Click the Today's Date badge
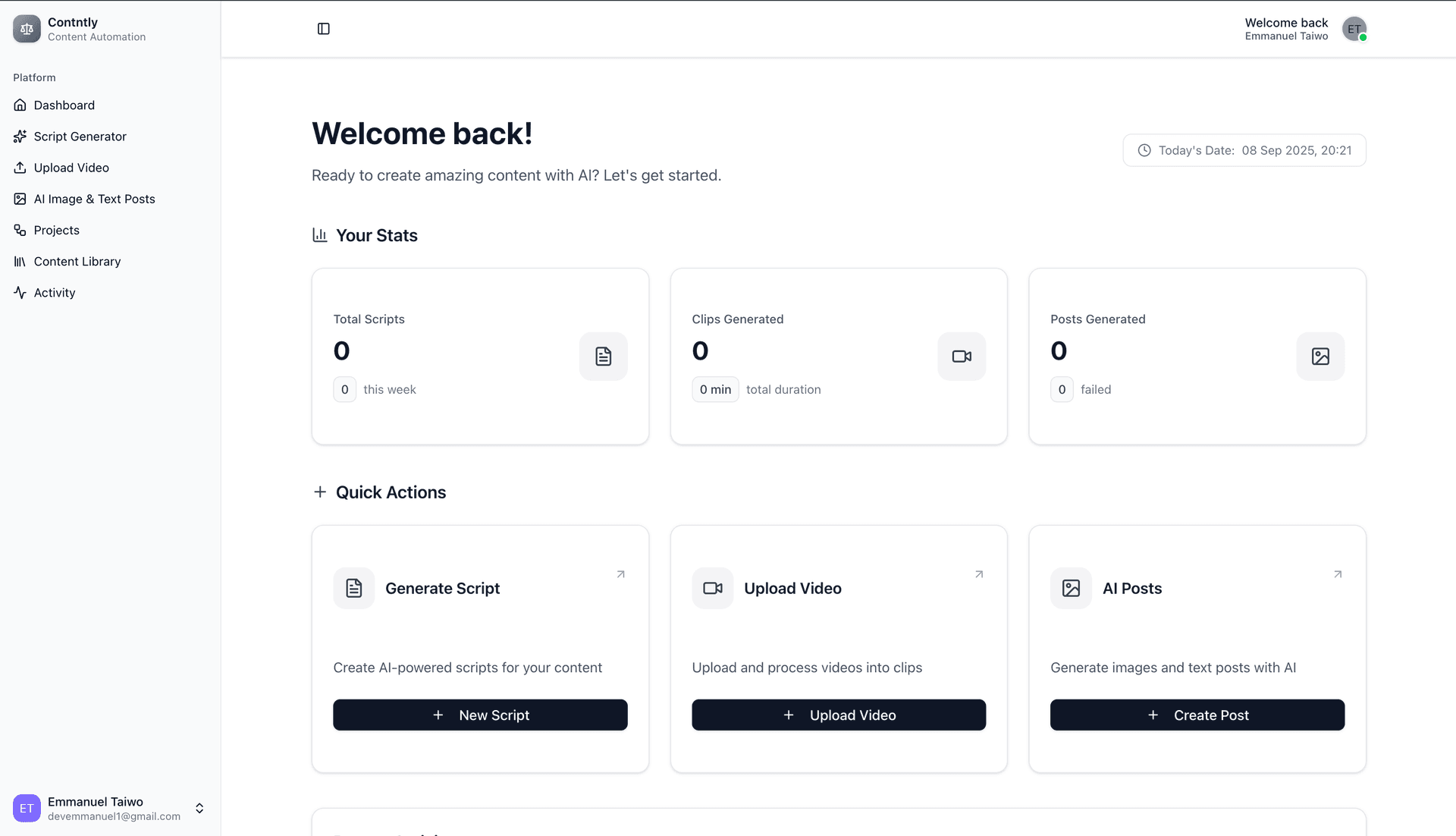1456x836 pixels. click(1244, 150)
